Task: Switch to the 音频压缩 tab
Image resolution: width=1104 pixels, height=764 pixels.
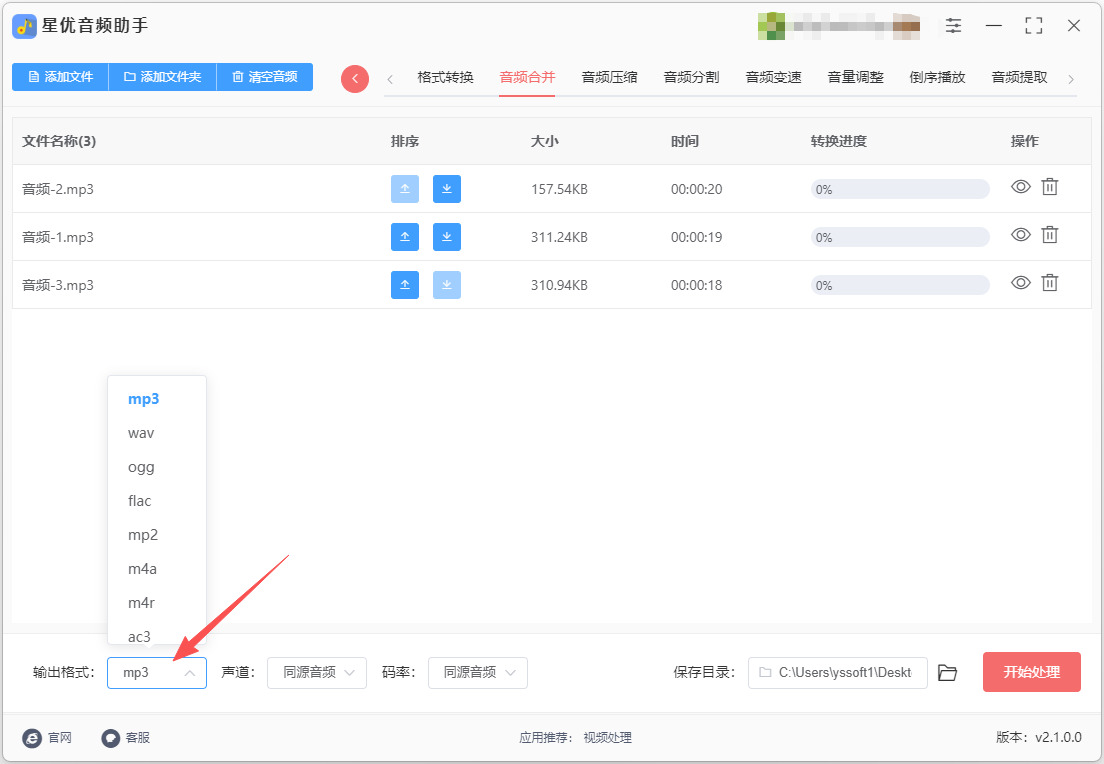Action: click(609, 77)
